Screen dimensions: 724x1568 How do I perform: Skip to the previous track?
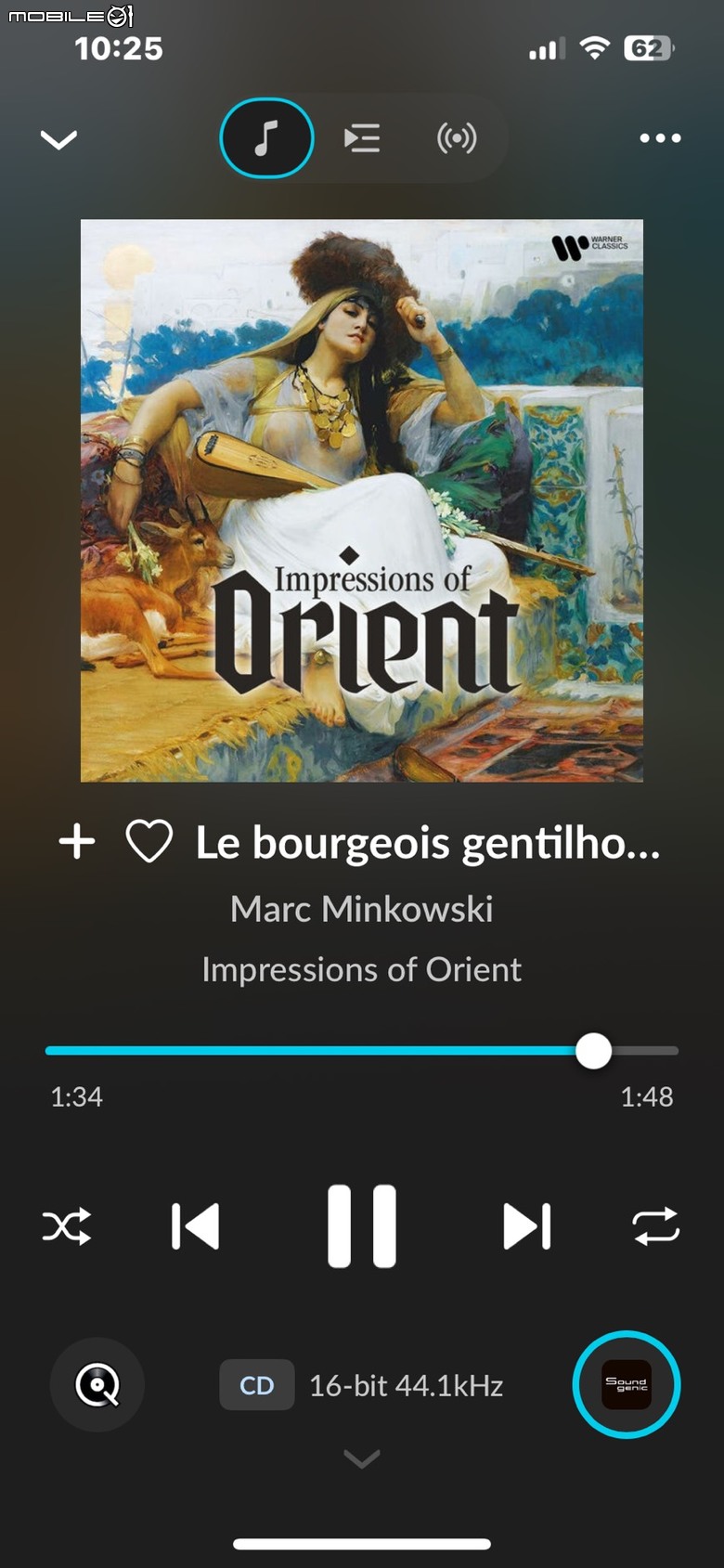point(195,1226)
